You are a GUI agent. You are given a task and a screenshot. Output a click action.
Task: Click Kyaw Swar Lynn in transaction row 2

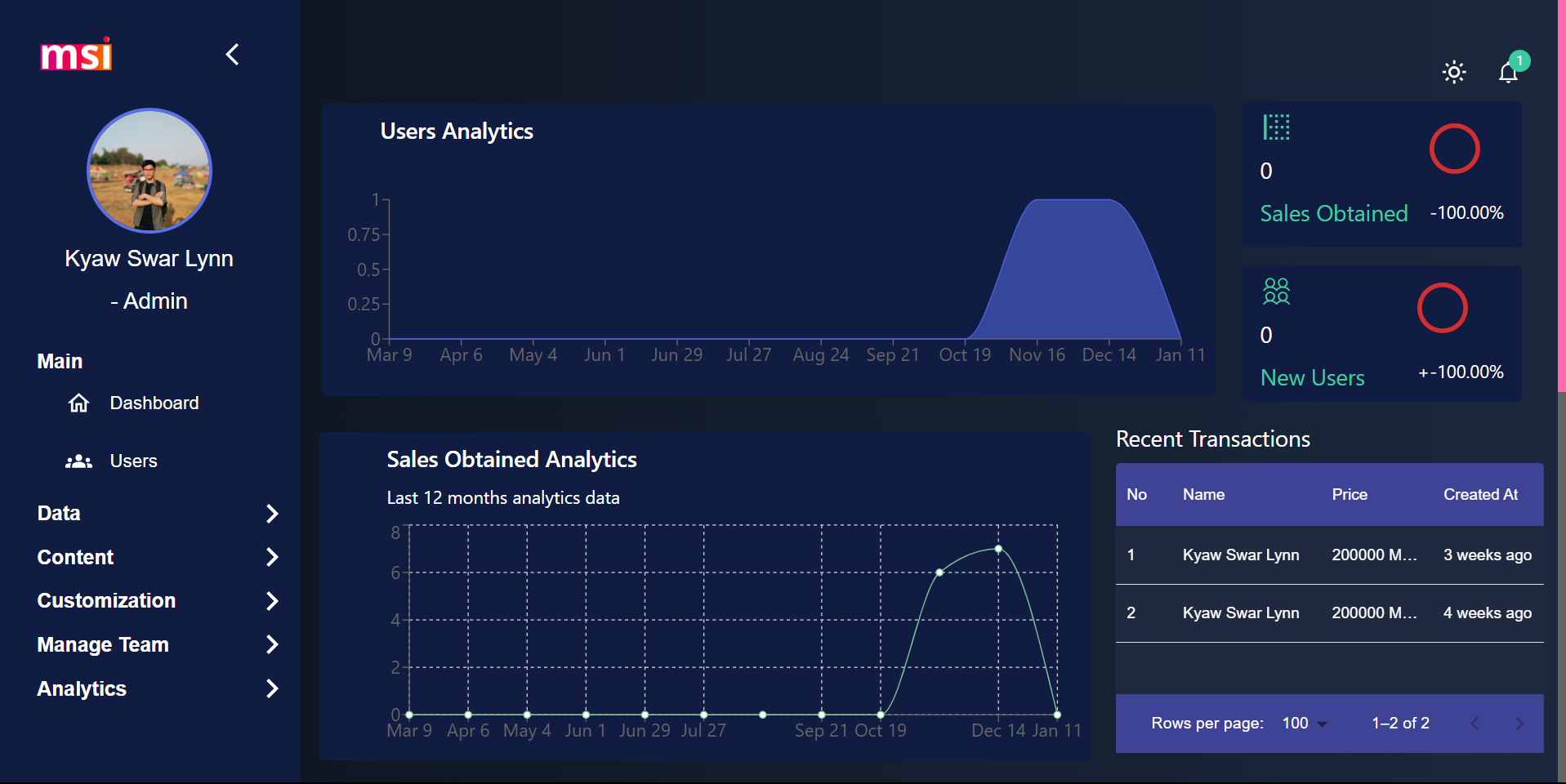click(1241, 612)
